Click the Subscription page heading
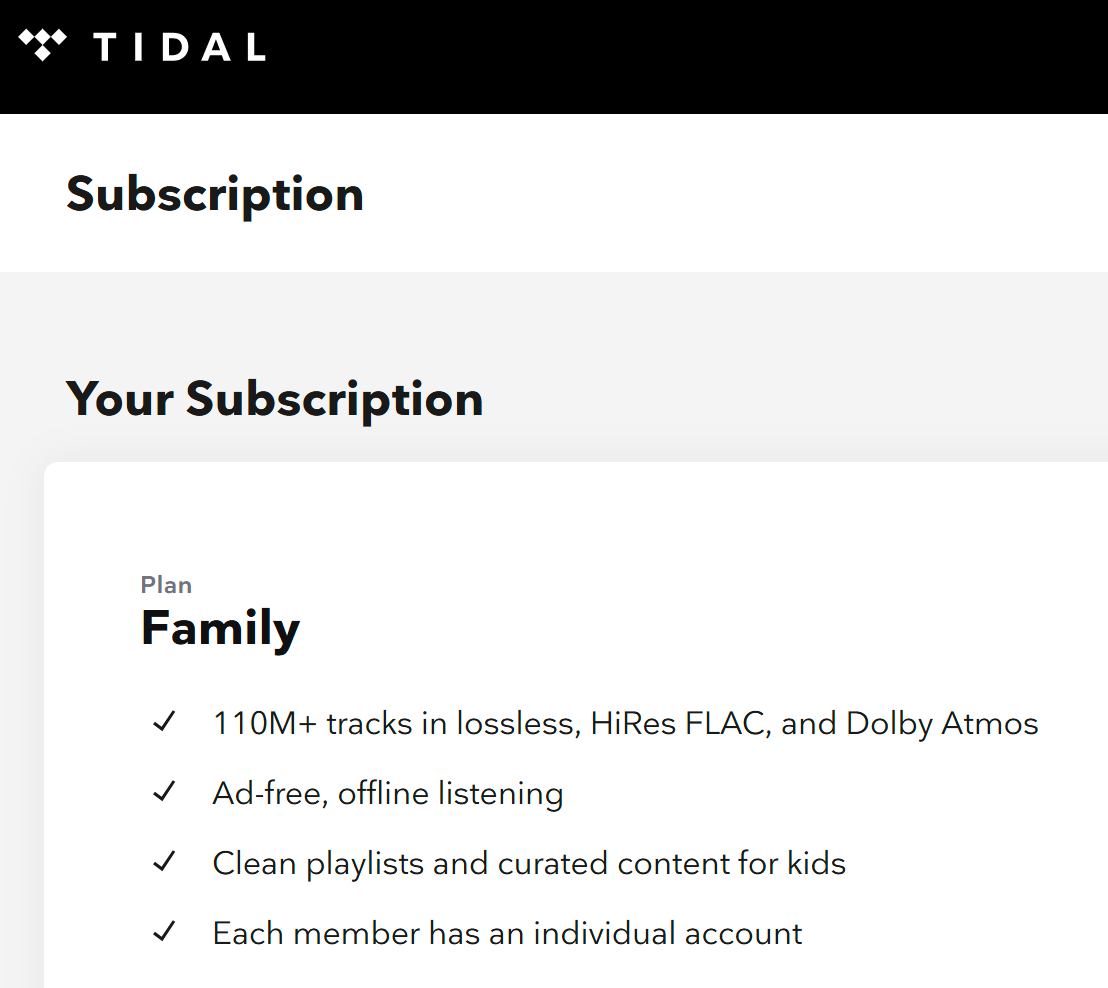1108x988 pixels. tap(215, 195)
